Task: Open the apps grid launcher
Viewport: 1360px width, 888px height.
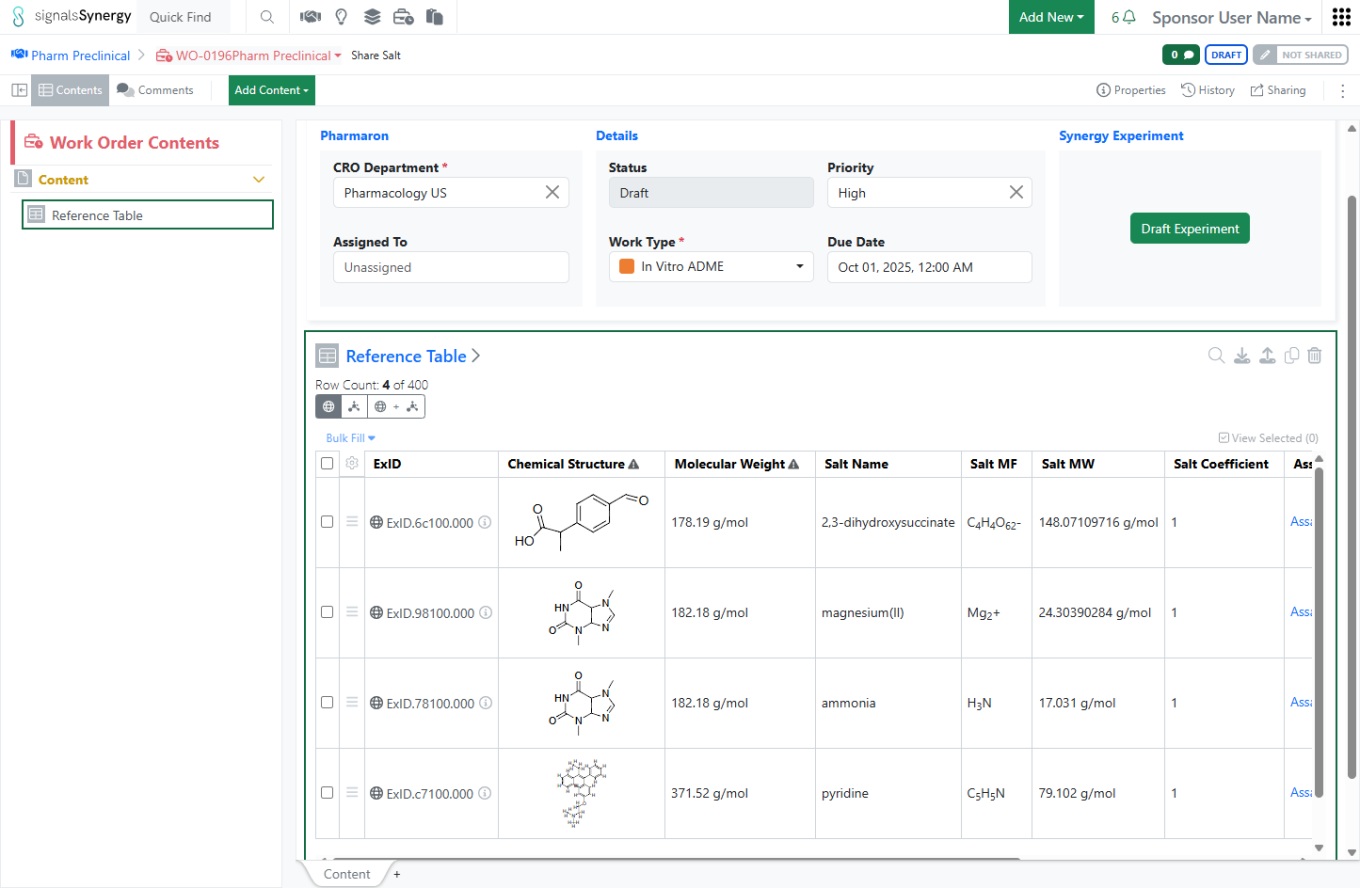Action: (x=1341, y=17)
